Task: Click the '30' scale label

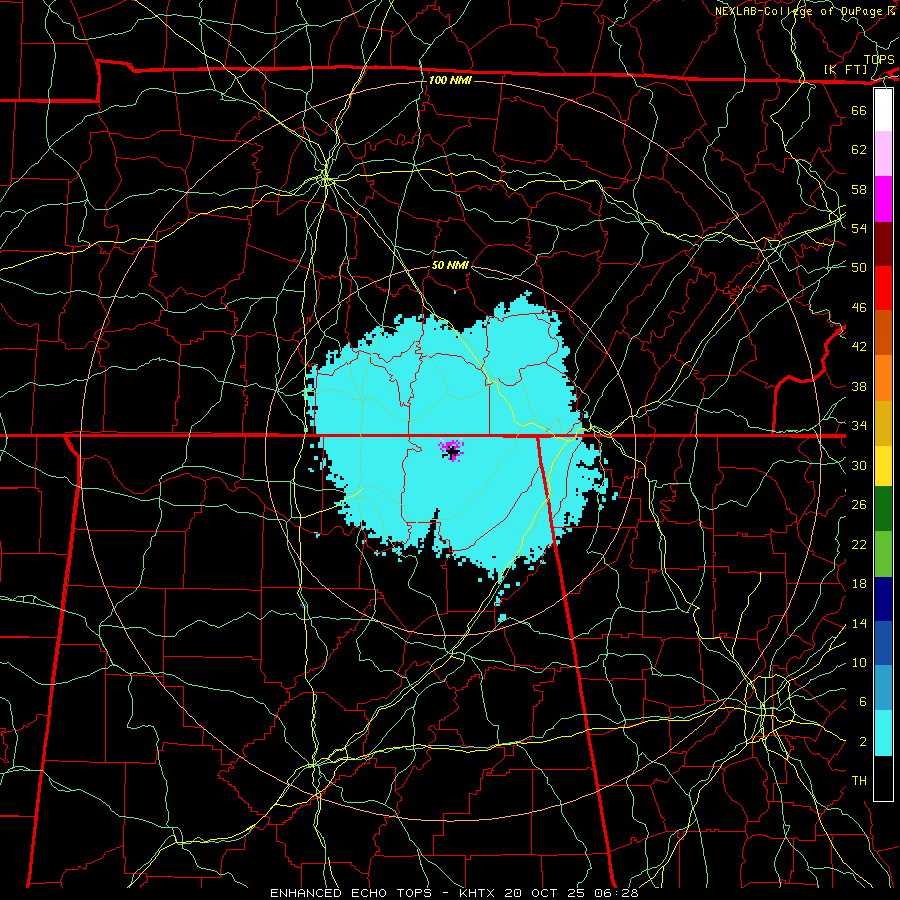Action: pos(859,465)
